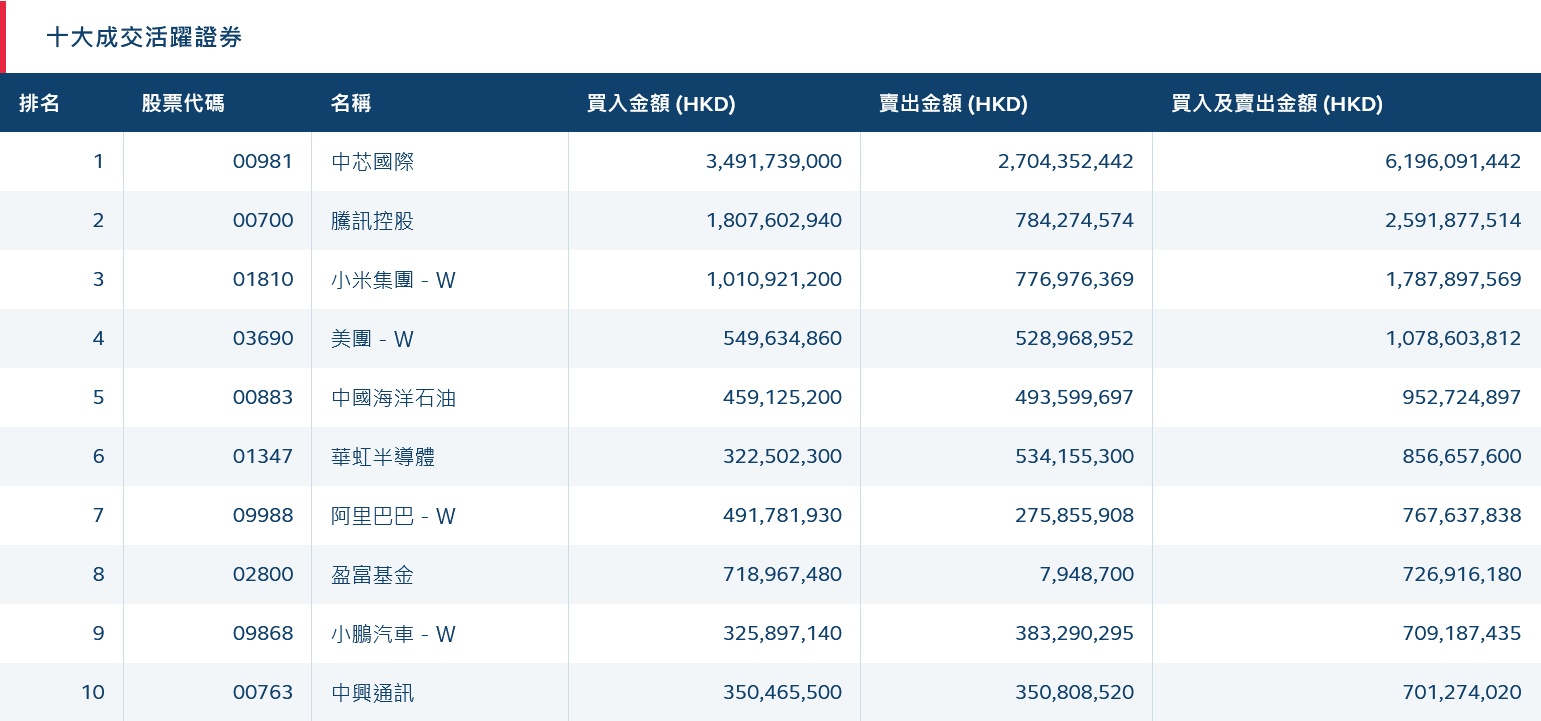This screenshot has height=721, width=1541.
Task: Select stock code 00981
Action: (x=263, y=161)
